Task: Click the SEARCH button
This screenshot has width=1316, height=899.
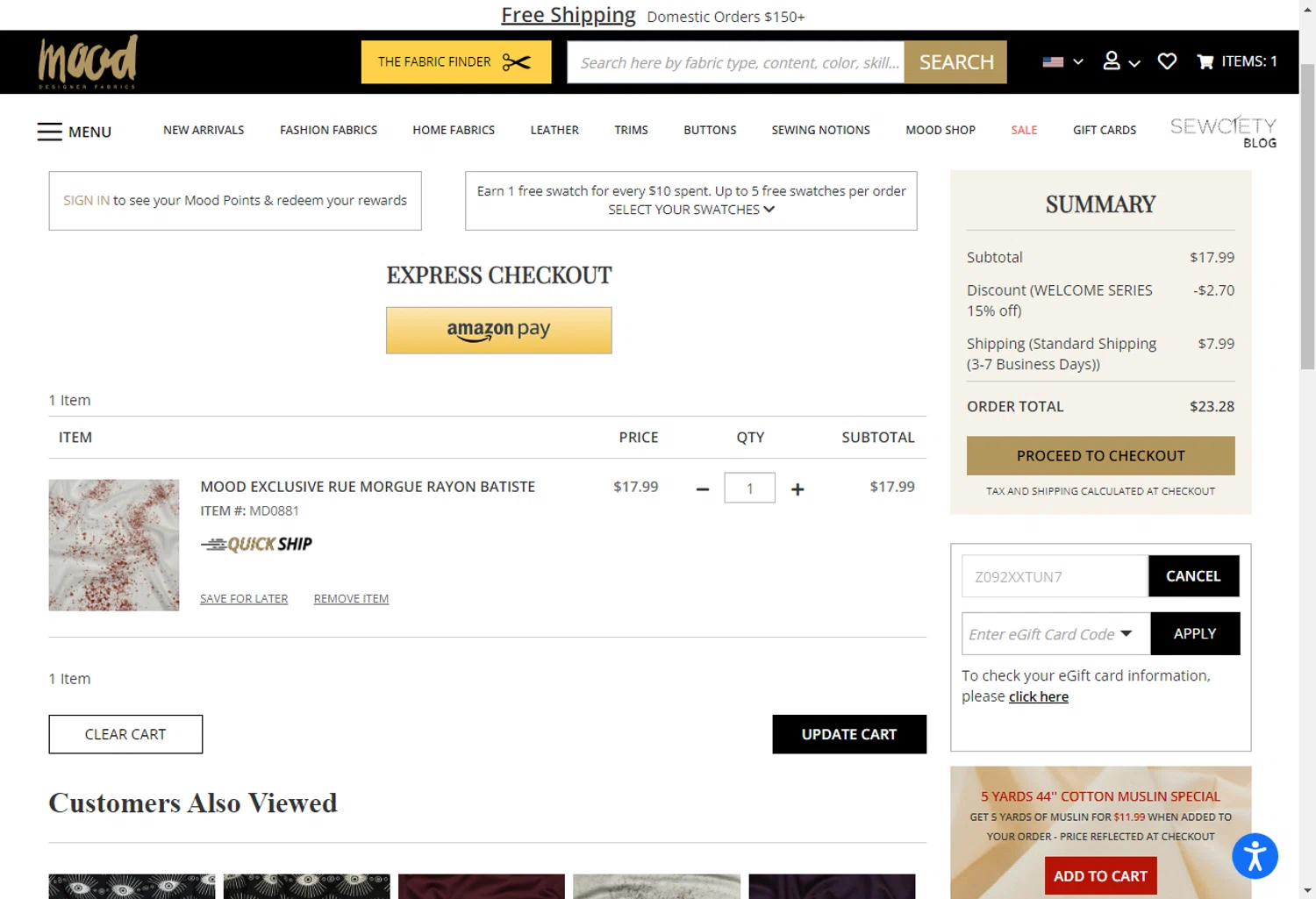Action: [955, 62]
